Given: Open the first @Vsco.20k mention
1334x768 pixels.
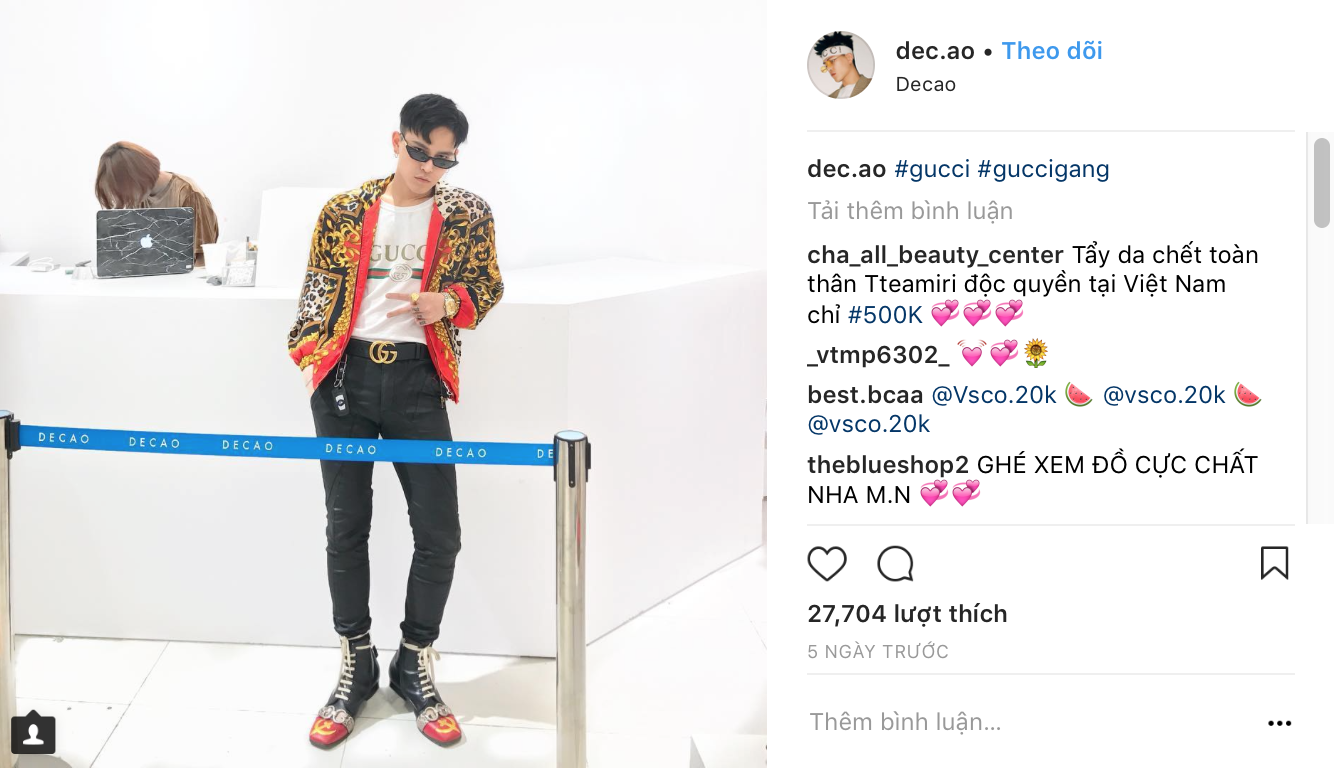Looking at the screenshot, I should 994,395.
